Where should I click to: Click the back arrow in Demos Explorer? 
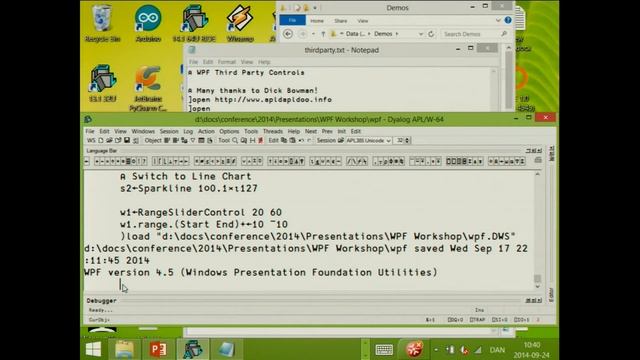288,34
